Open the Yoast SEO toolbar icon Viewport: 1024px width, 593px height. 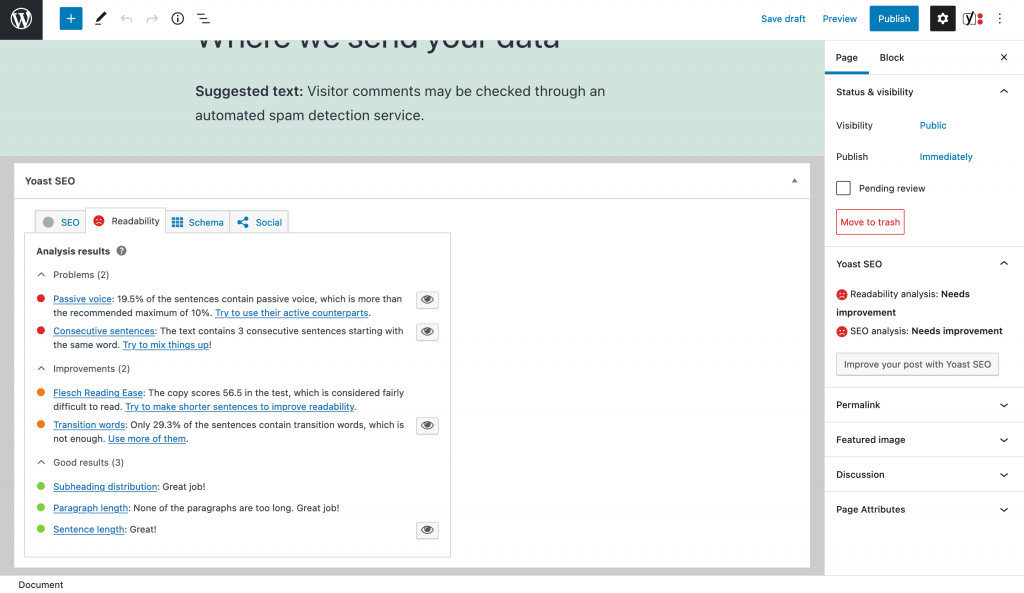(x=972, y=19)
